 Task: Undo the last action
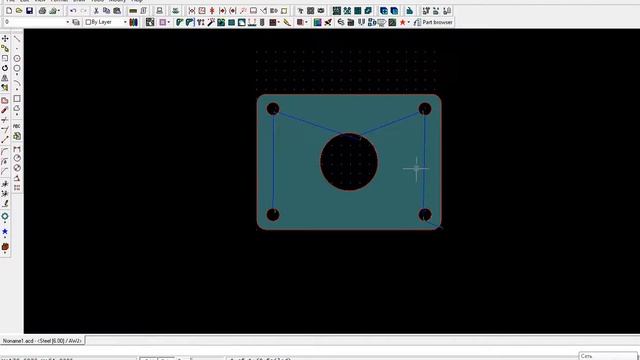tap(73, 11)
